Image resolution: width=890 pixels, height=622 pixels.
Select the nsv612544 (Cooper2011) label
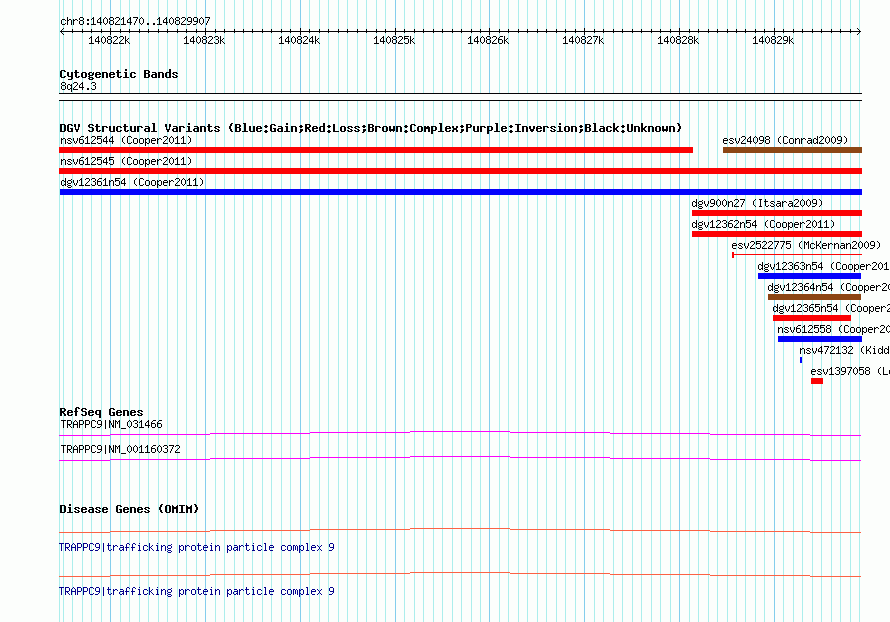coord(126,140)
